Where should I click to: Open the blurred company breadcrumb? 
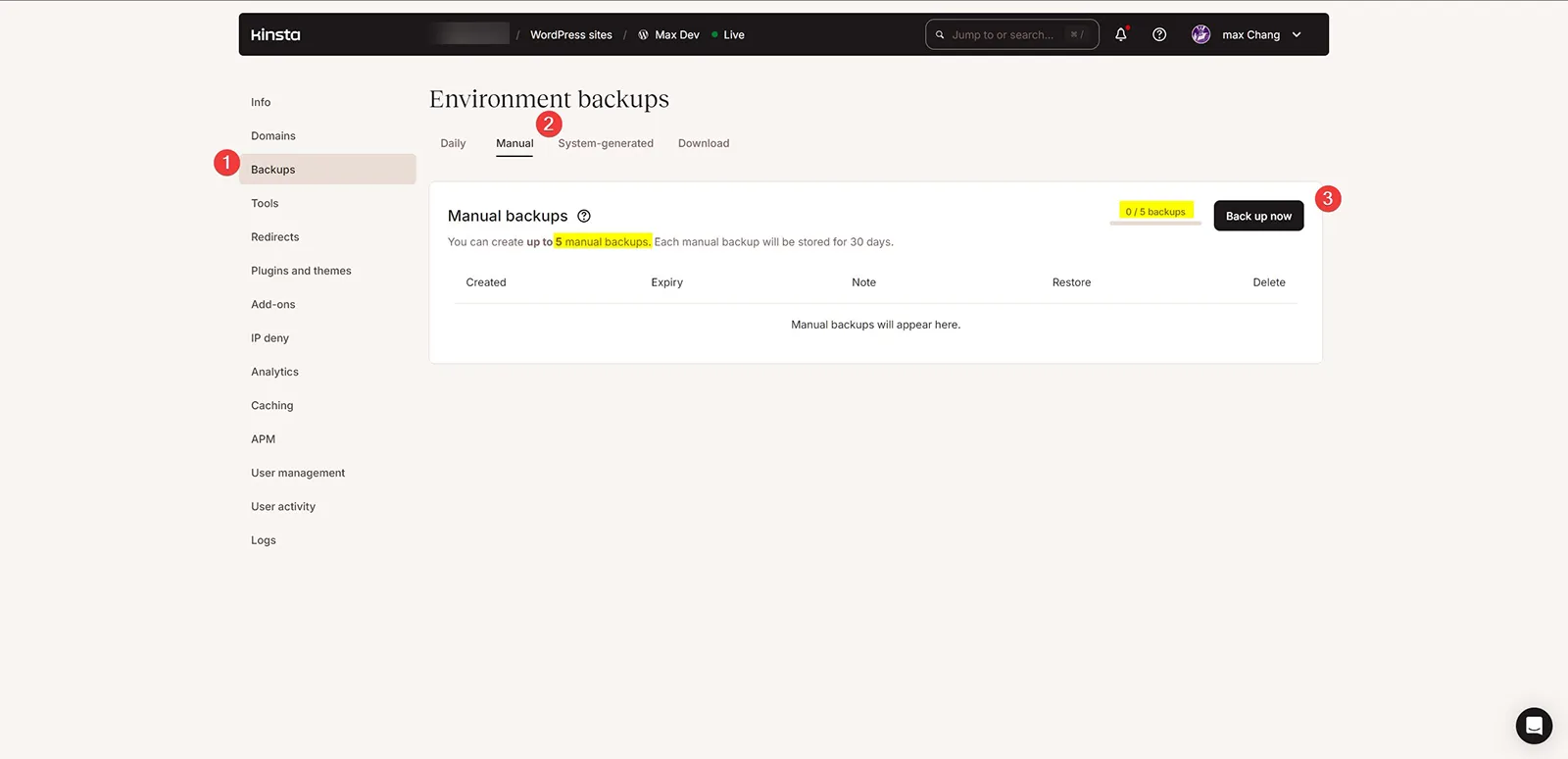pos(470,34)
